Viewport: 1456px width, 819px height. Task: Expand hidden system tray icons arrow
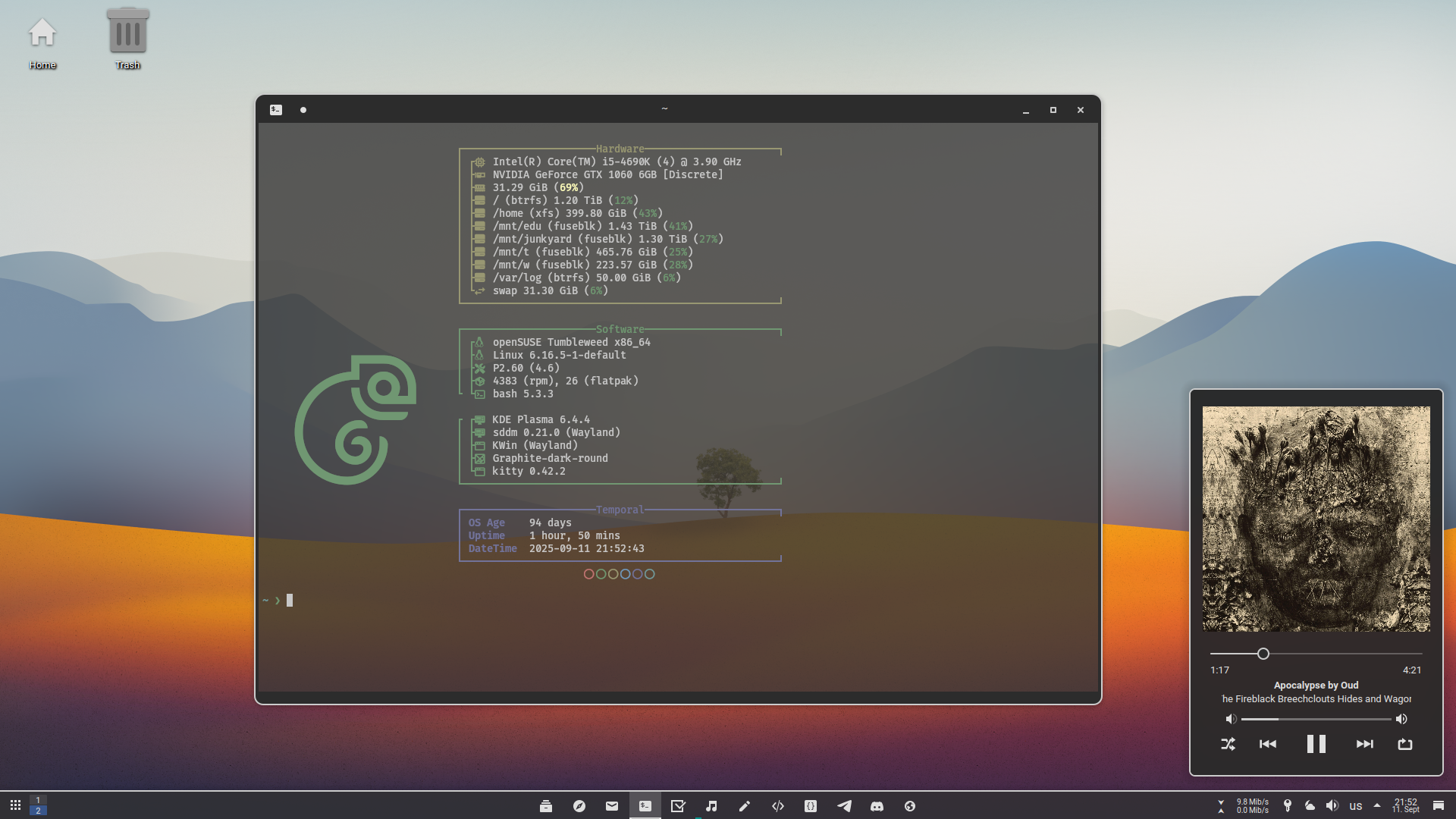tap(1377, 805)
